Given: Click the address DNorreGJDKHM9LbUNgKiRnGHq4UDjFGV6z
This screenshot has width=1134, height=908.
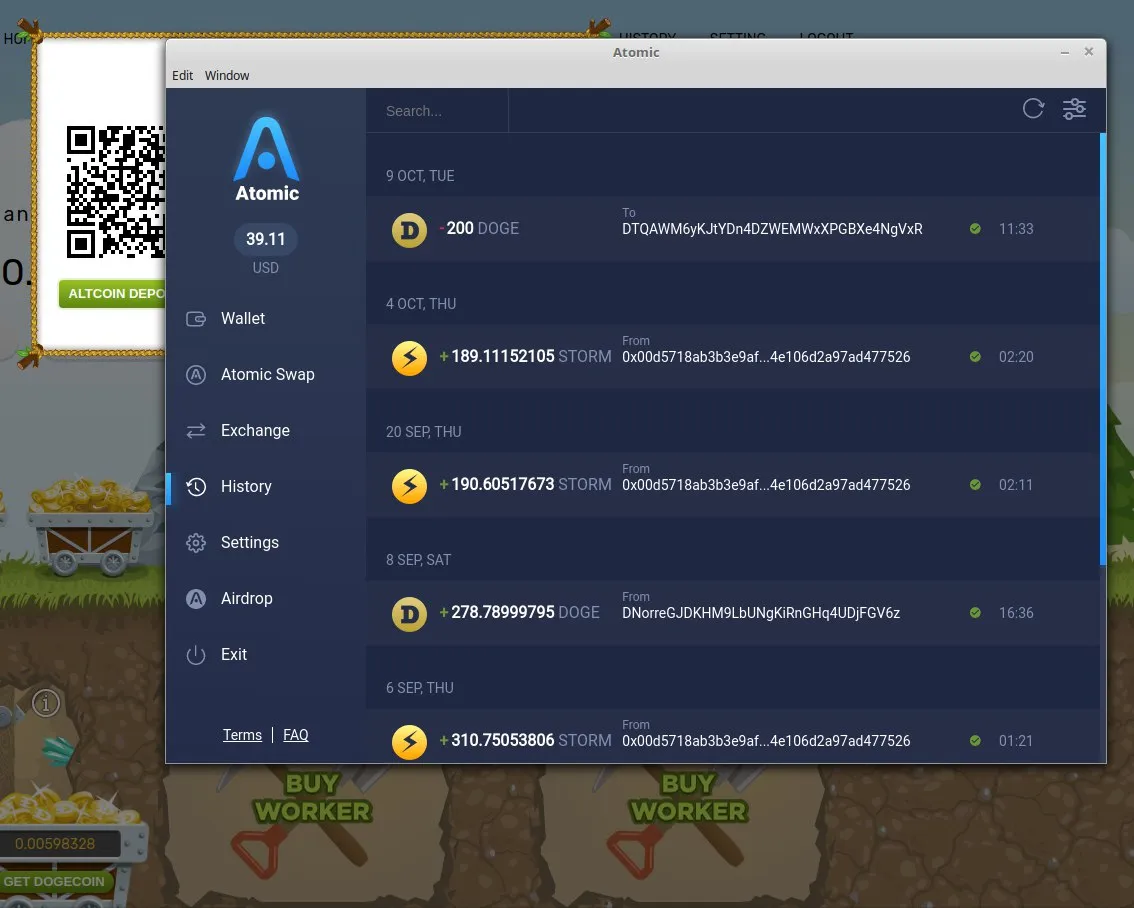Looking at the screenshot, I should pos(761,613).
